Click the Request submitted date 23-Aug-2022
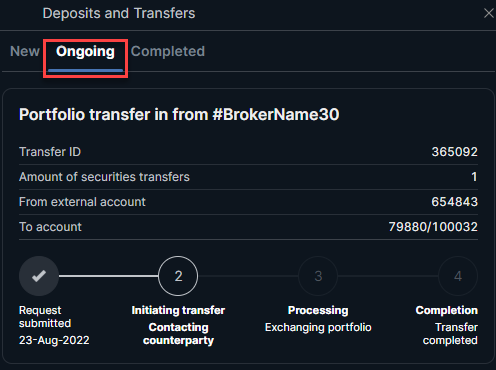Image resolution: width=496 pixels, height=370 pixels. [54, 340]
